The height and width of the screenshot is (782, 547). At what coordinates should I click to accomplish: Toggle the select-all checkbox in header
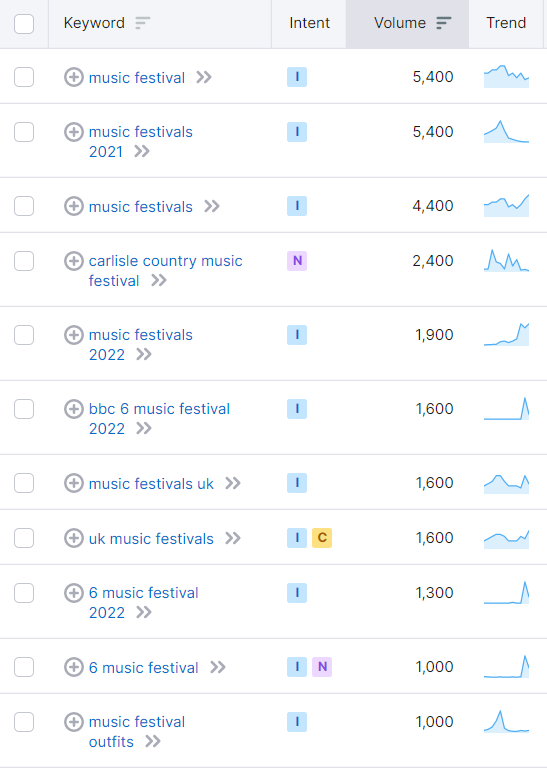click(24, 23)
